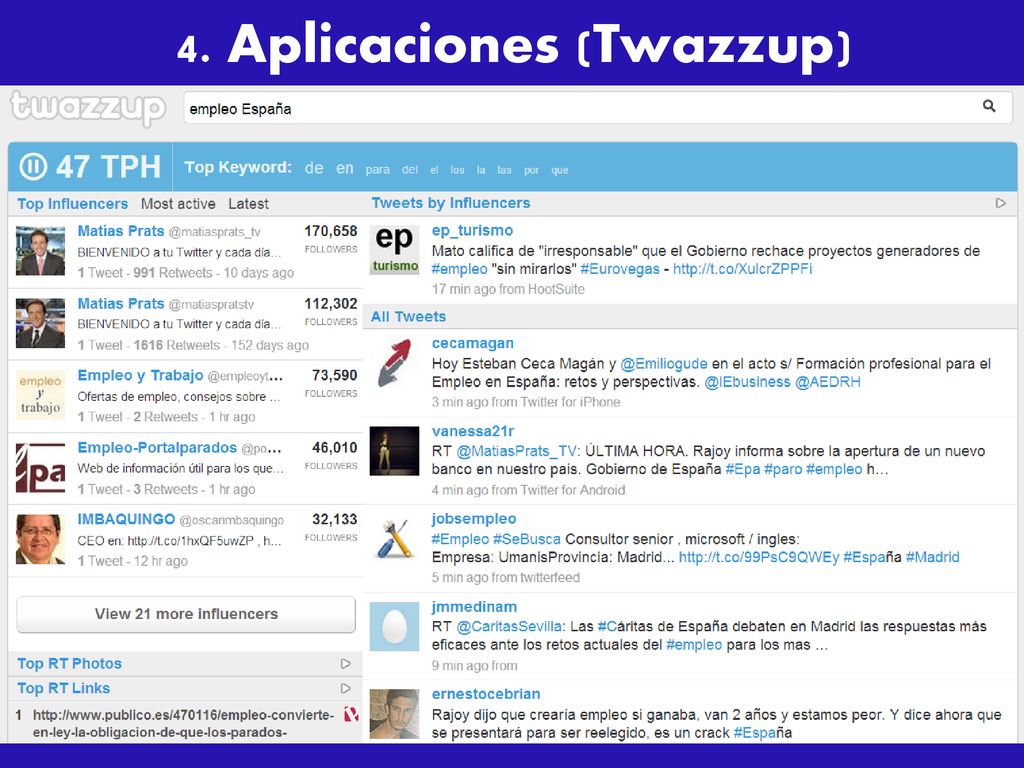Click the @AEDRH mention
Screen dimensions: 1024x768
[x=827, y=382]
